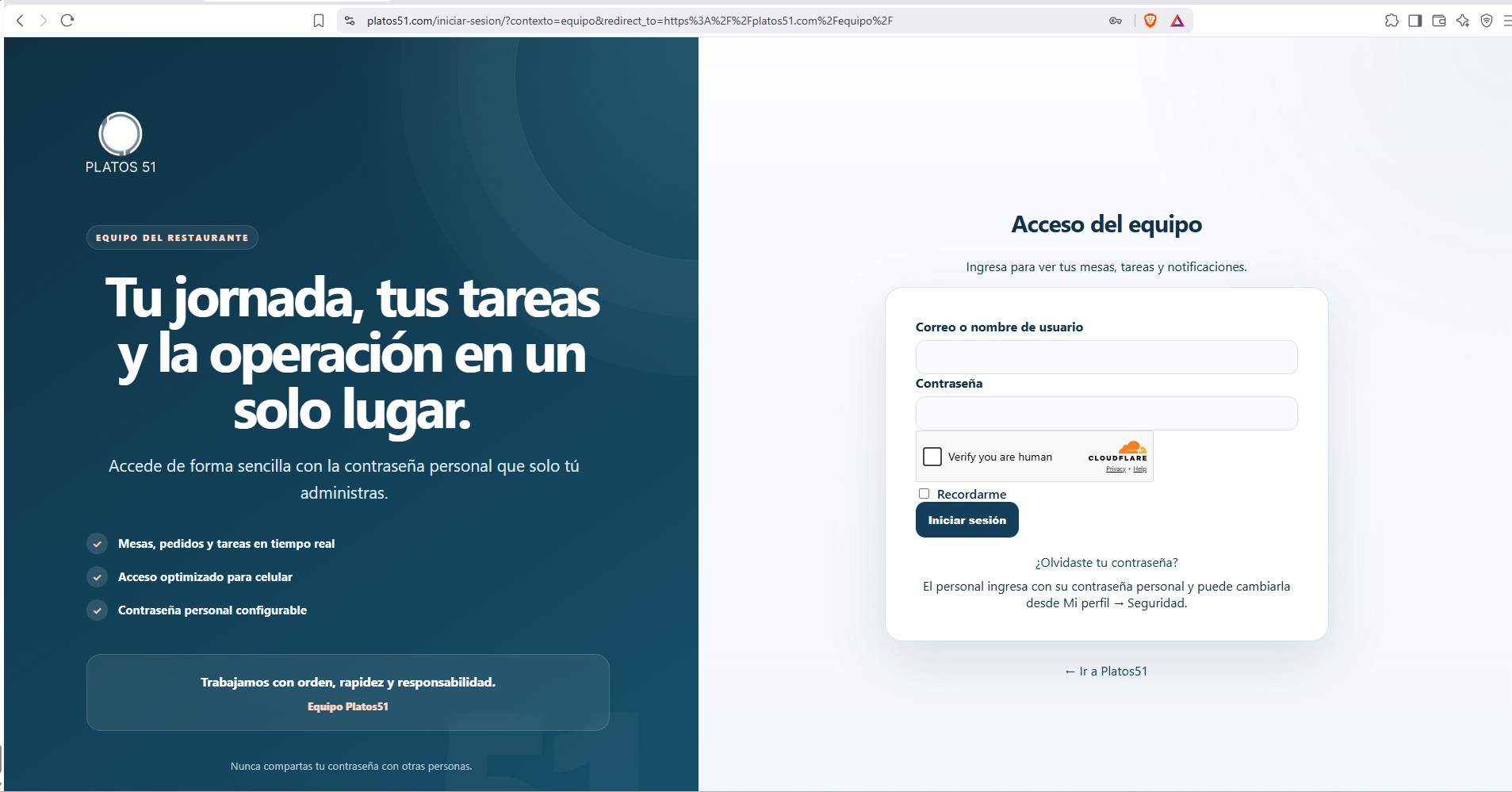Go back to the previous page

(21, 21)
